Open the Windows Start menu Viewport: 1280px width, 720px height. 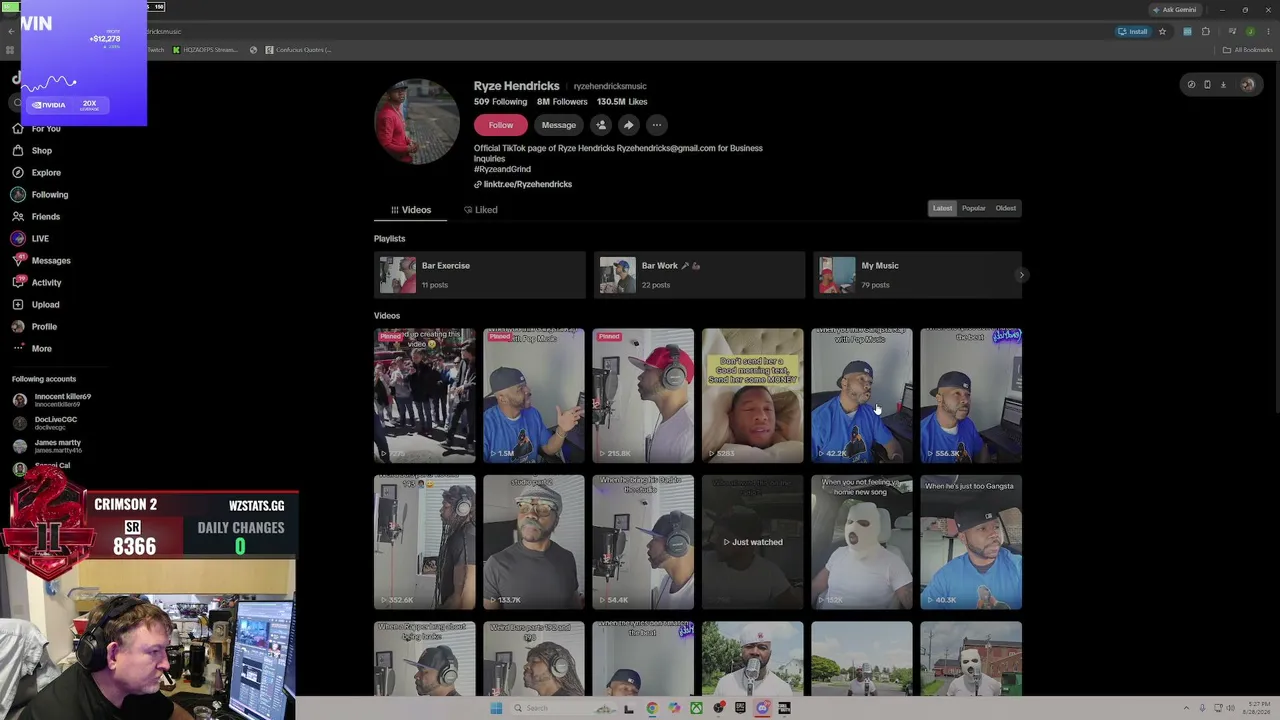(x=496, y=708)
